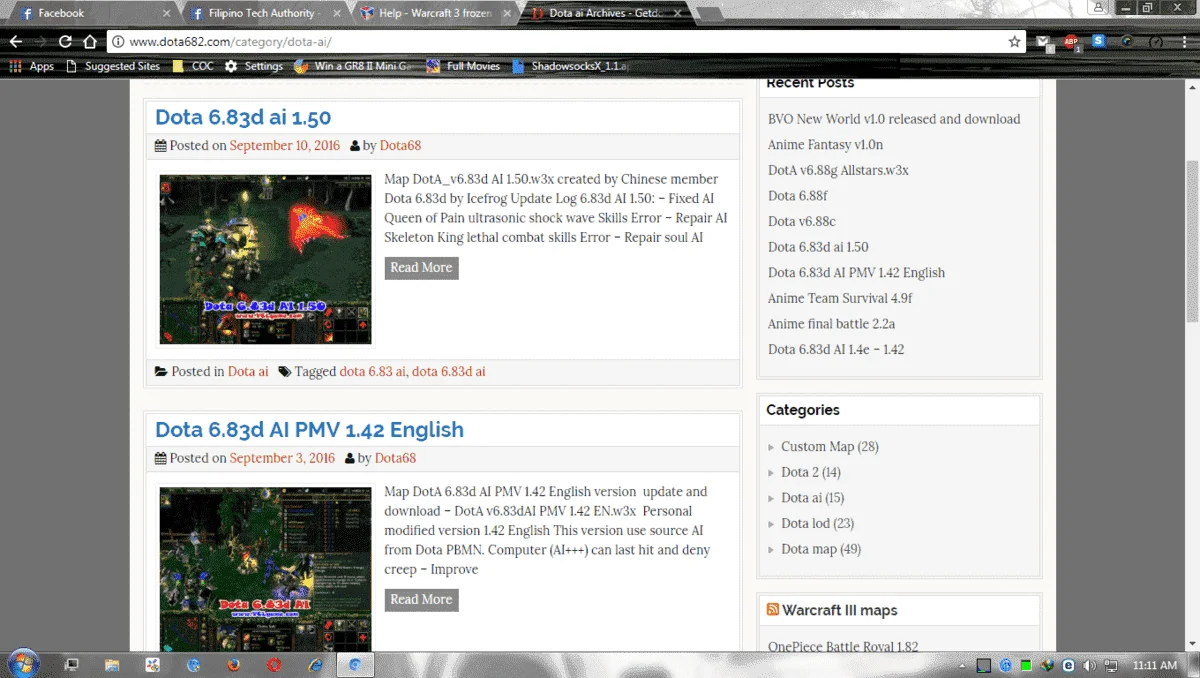
Task: Click the address bar URL field
Action: pyautogui.click(x=565, y=42)
